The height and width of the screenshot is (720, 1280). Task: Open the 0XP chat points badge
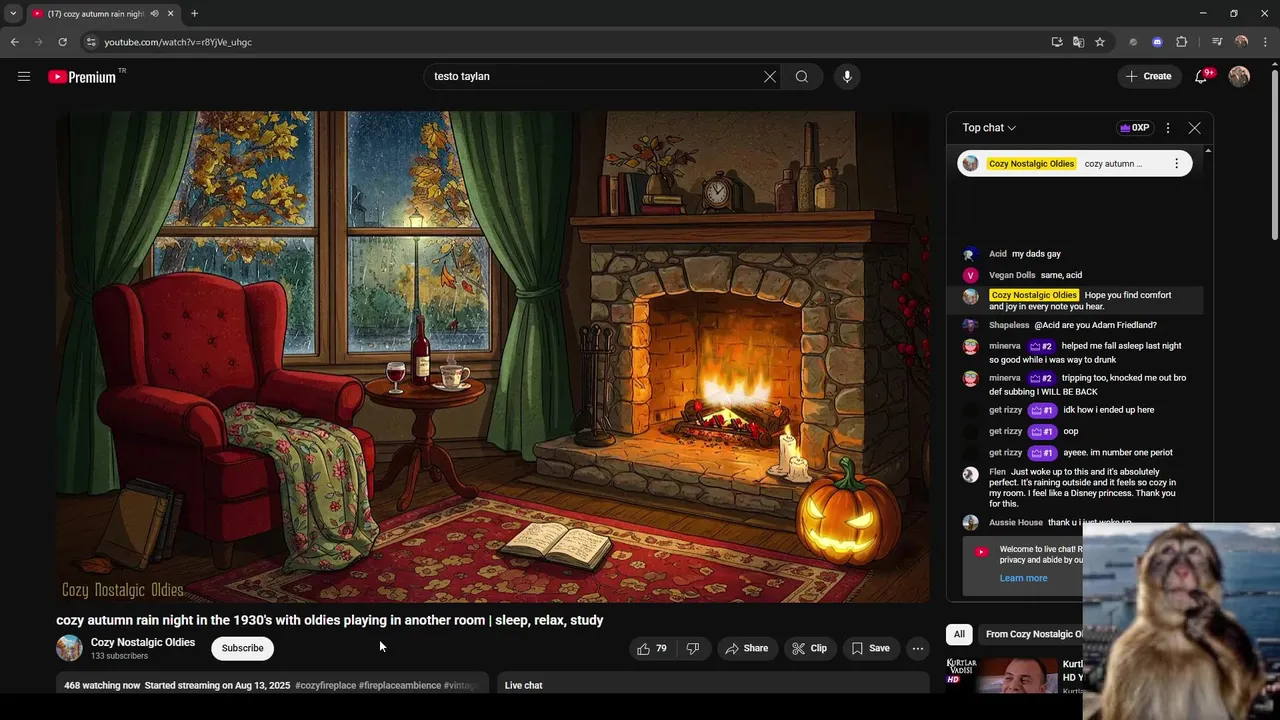(1134, 128)
